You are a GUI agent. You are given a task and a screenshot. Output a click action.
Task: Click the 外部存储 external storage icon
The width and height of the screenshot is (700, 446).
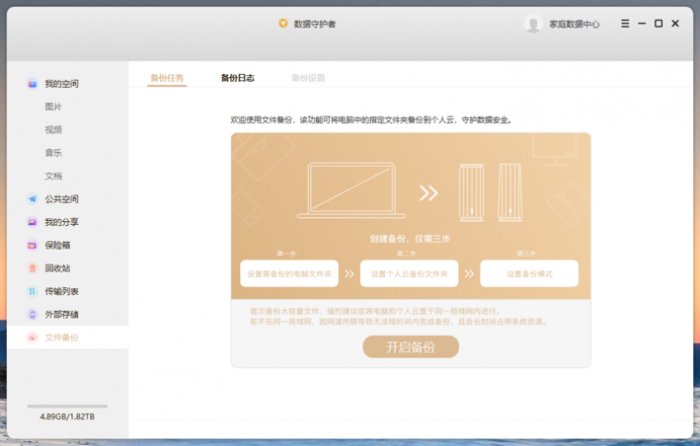click(x=33, y=314)
